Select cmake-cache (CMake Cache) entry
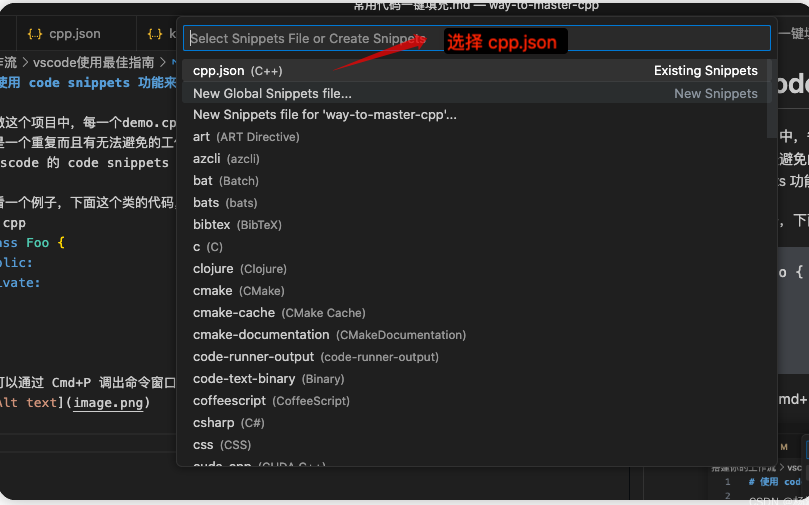 475,313
